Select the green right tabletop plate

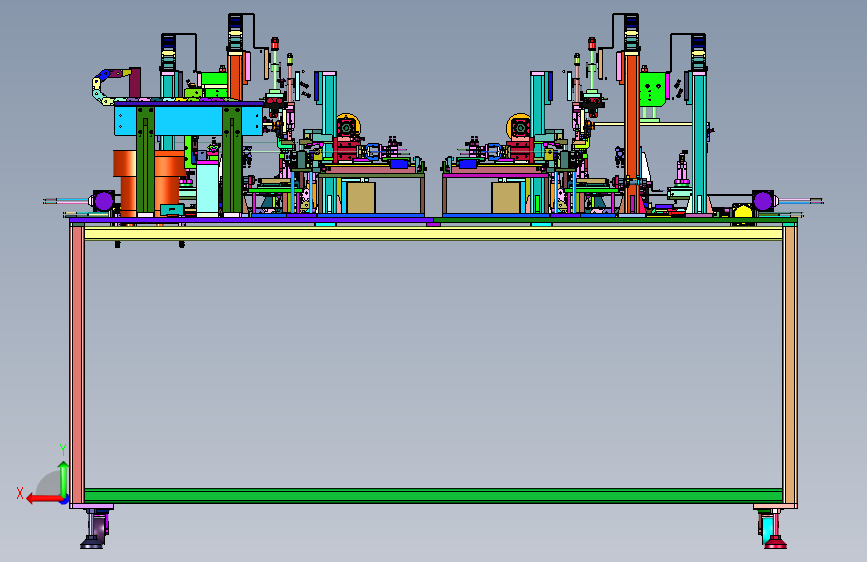pyautogui.click(x=615, y=221)
